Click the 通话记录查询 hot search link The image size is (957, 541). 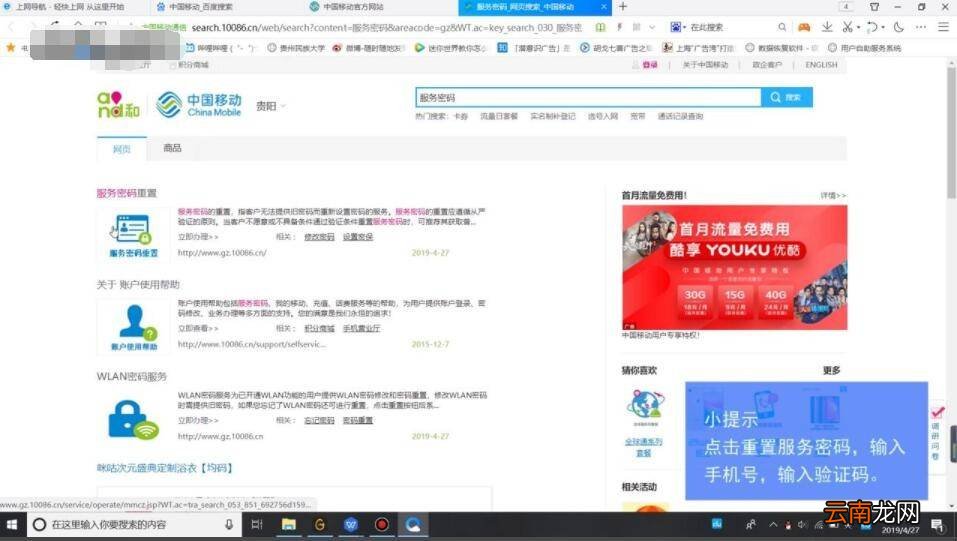pos(680,116)
